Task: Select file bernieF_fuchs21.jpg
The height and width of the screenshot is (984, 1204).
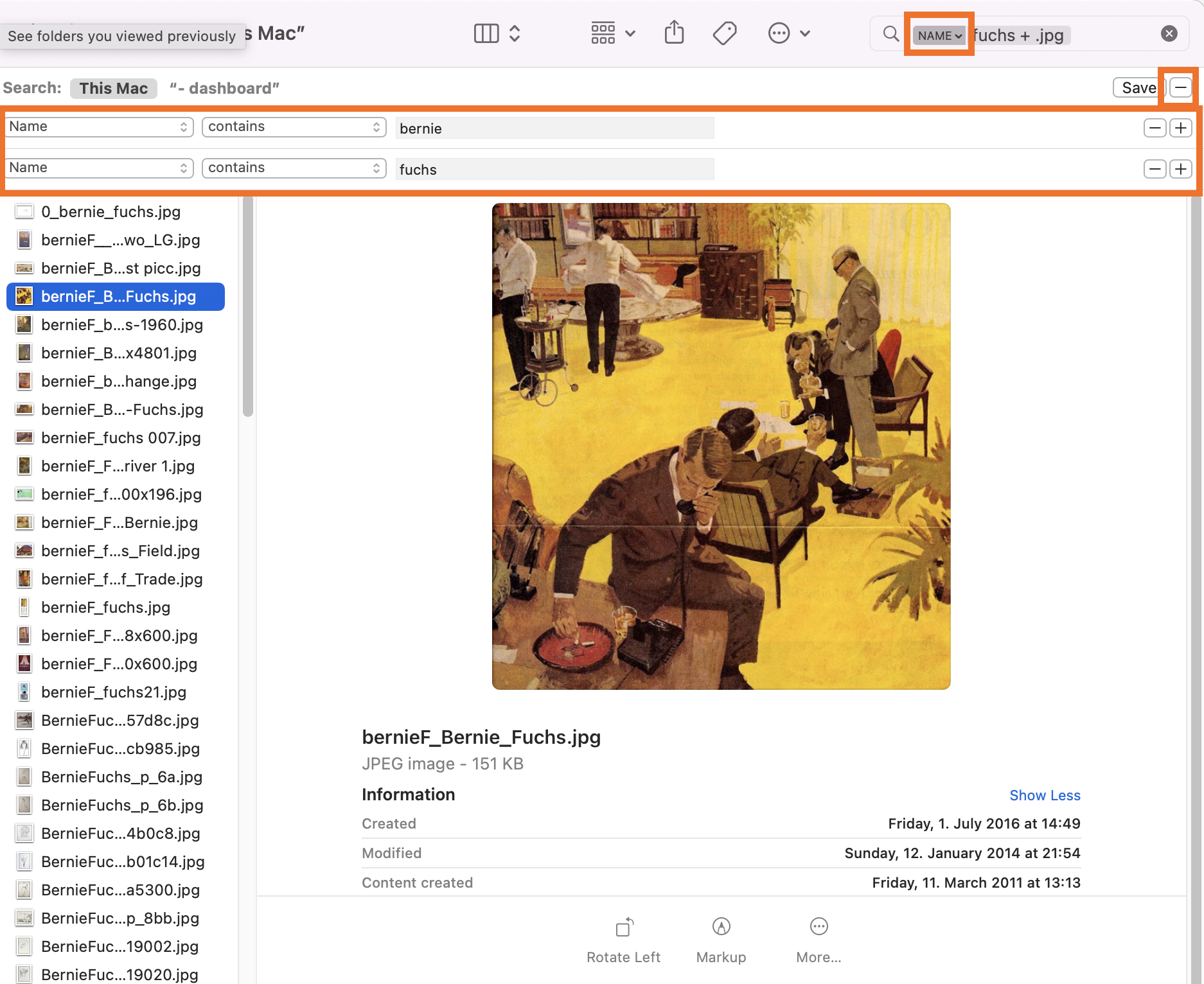Action: [x=116, y=692]
